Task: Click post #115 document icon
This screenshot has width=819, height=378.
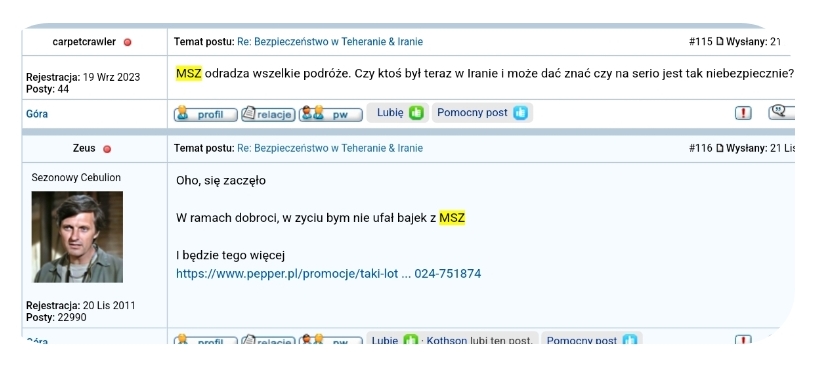Action: point(720,42)
